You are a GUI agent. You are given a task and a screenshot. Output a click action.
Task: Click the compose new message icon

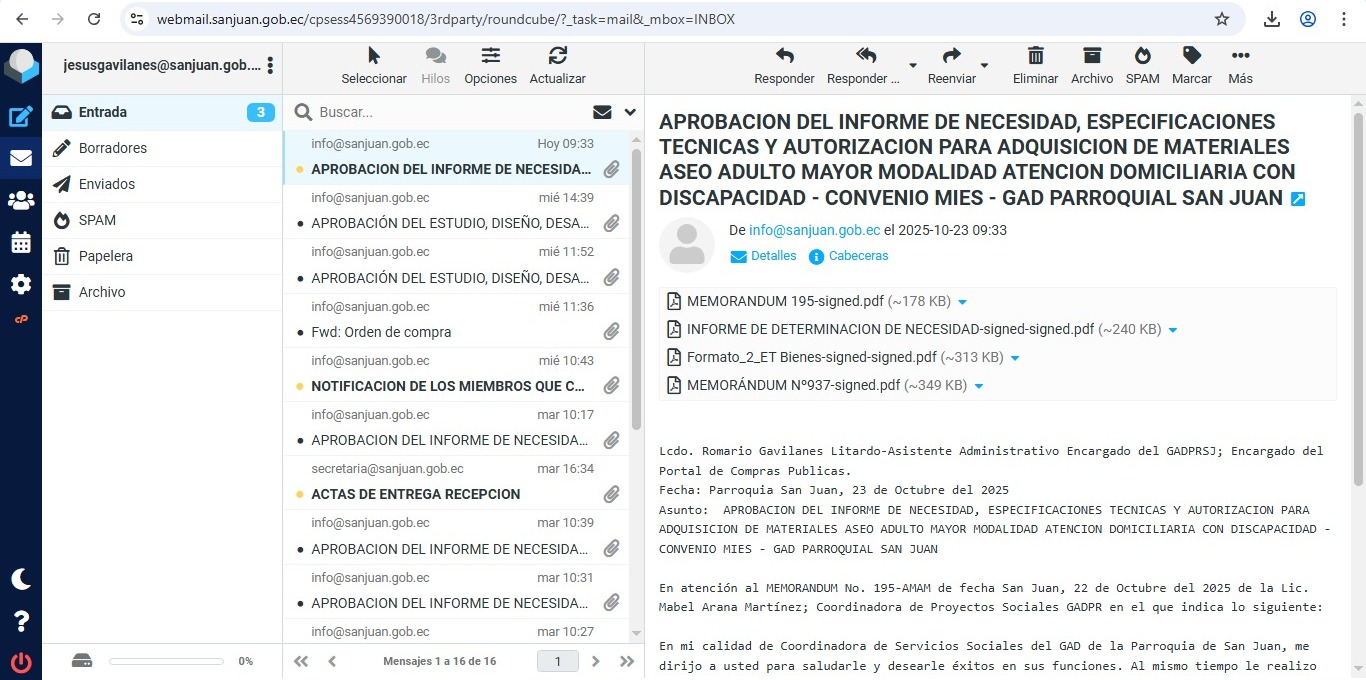[x=21, y=117]
